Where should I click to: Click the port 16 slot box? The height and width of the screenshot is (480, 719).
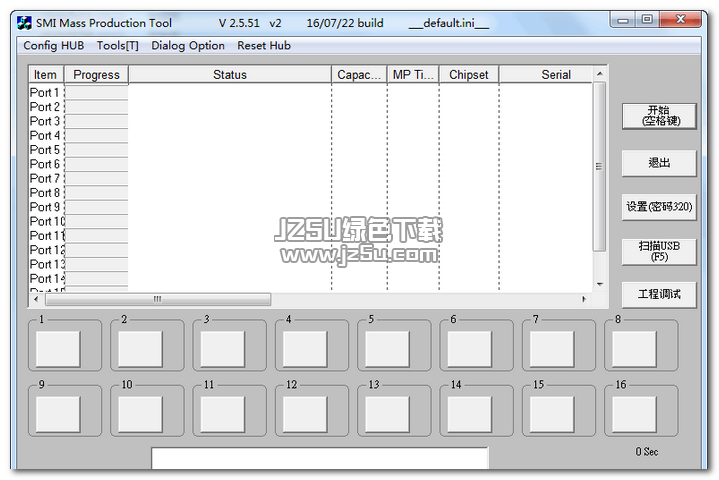(x=635, y=414)
